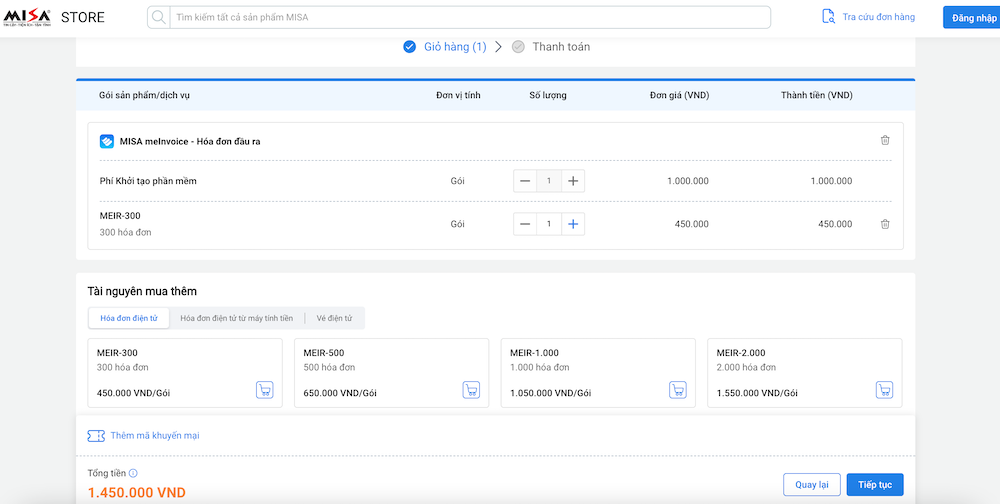
Task: Click the order lookup document icon
Action: click(828, 17)
